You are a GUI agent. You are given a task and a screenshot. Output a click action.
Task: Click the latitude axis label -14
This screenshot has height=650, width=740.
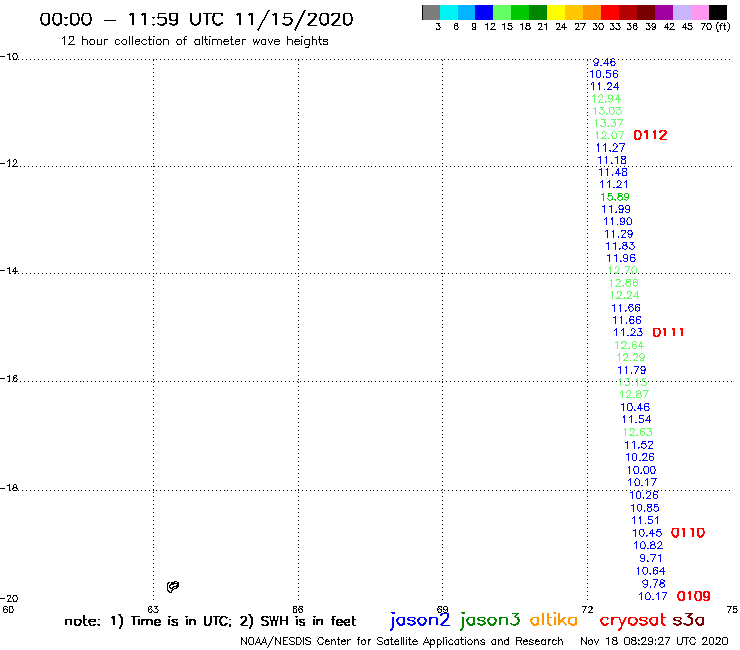(9, 270)
